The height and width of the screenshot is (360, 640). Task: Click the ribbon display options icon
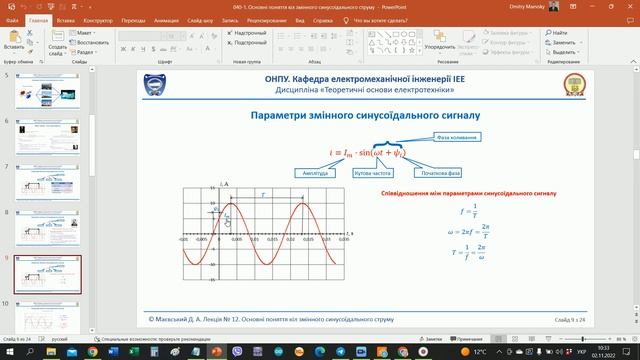573,7
